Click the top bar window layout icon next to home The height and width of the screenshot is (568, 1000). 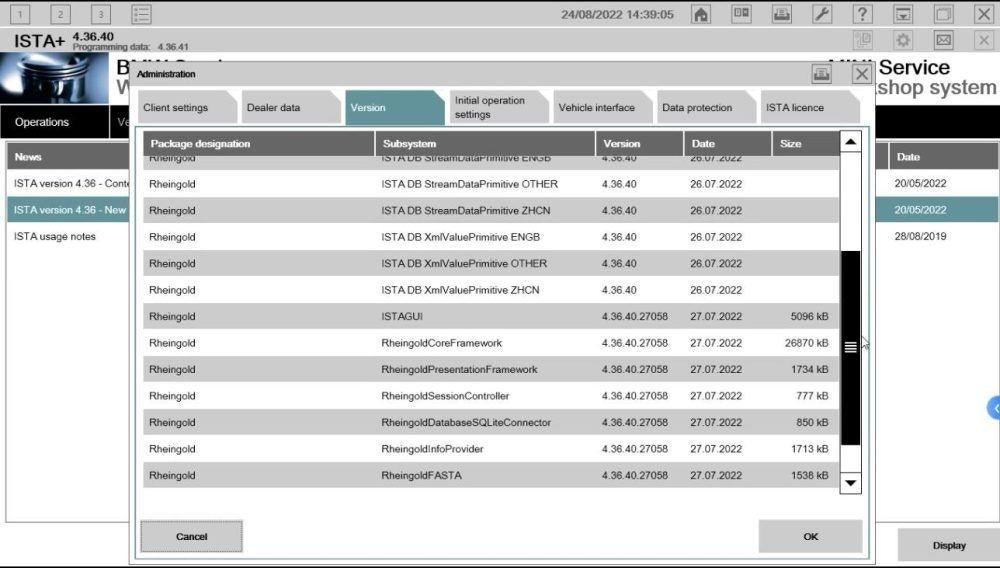coord(741,14)
